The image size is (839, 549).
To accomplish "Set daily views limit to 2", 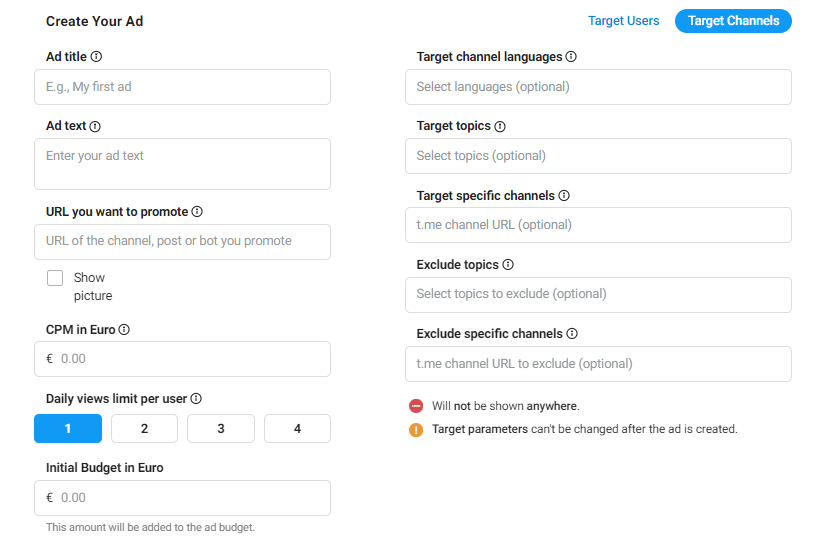I will click(x=144, y=429).
